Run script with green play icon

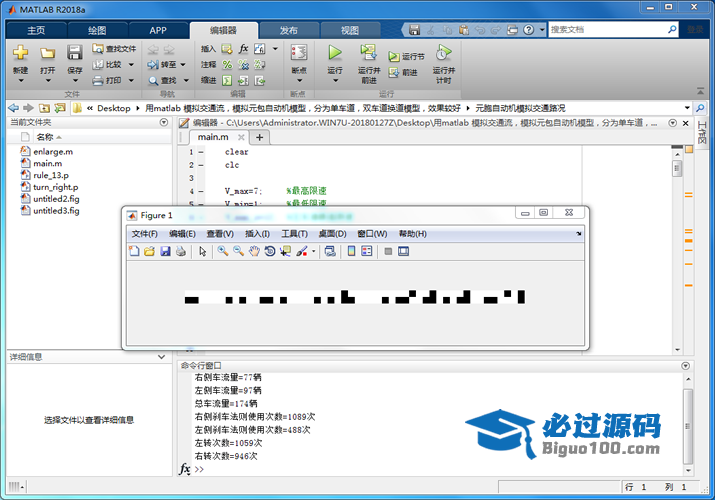pyautogui.click(x=335, y=52)
